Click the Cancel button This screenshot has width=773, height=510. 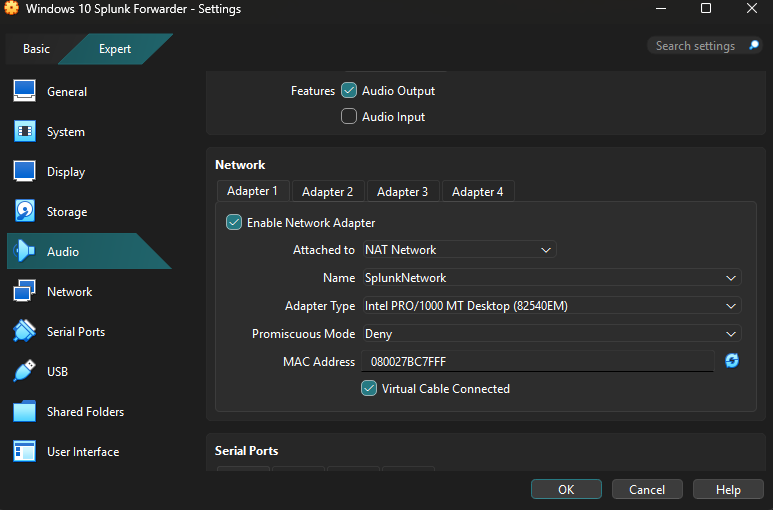coord(647,489)
